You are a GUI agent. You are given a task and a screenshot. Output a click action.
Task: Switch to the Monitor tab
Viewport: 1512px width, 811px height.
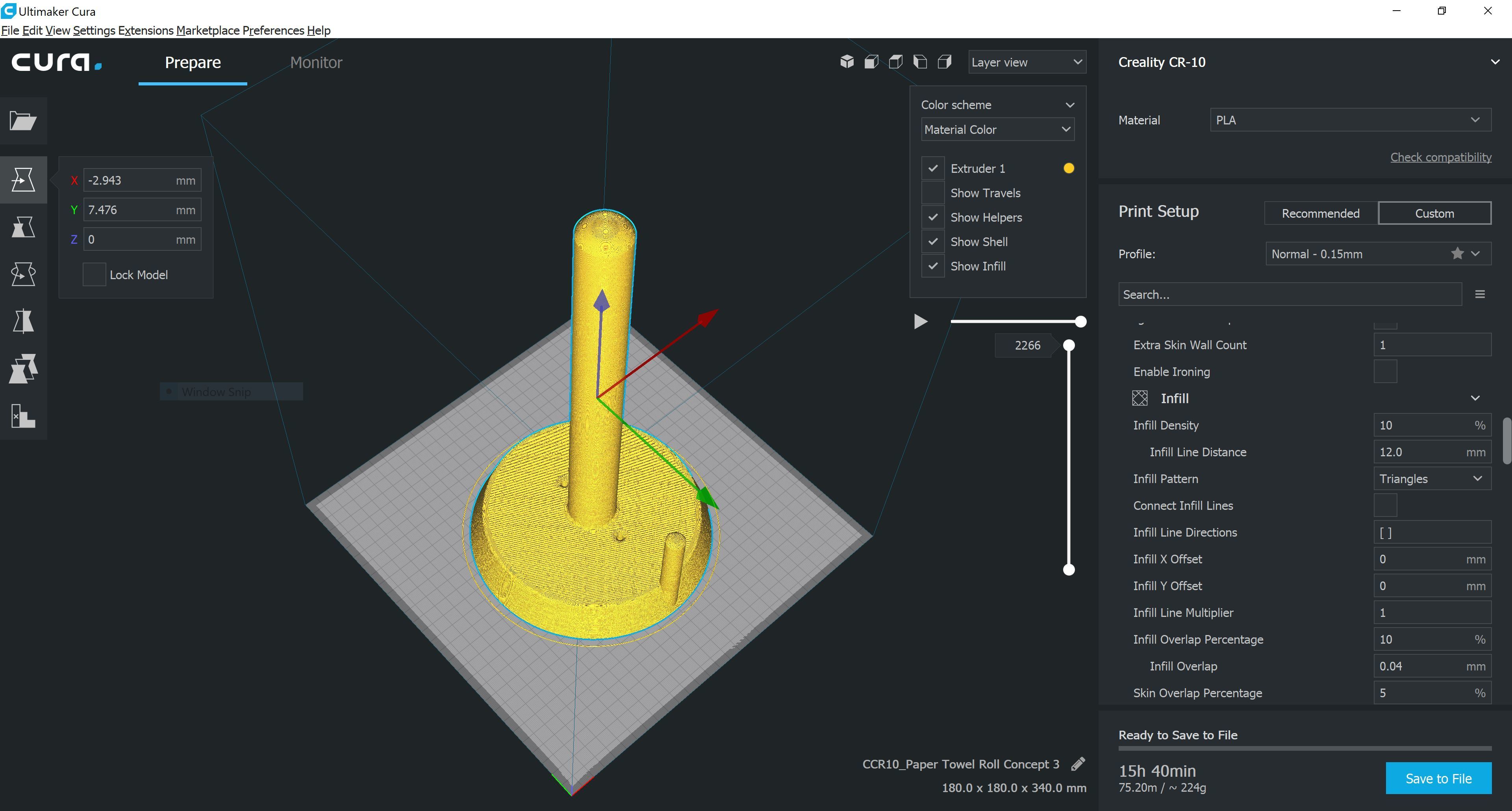(x=316, y=62)
